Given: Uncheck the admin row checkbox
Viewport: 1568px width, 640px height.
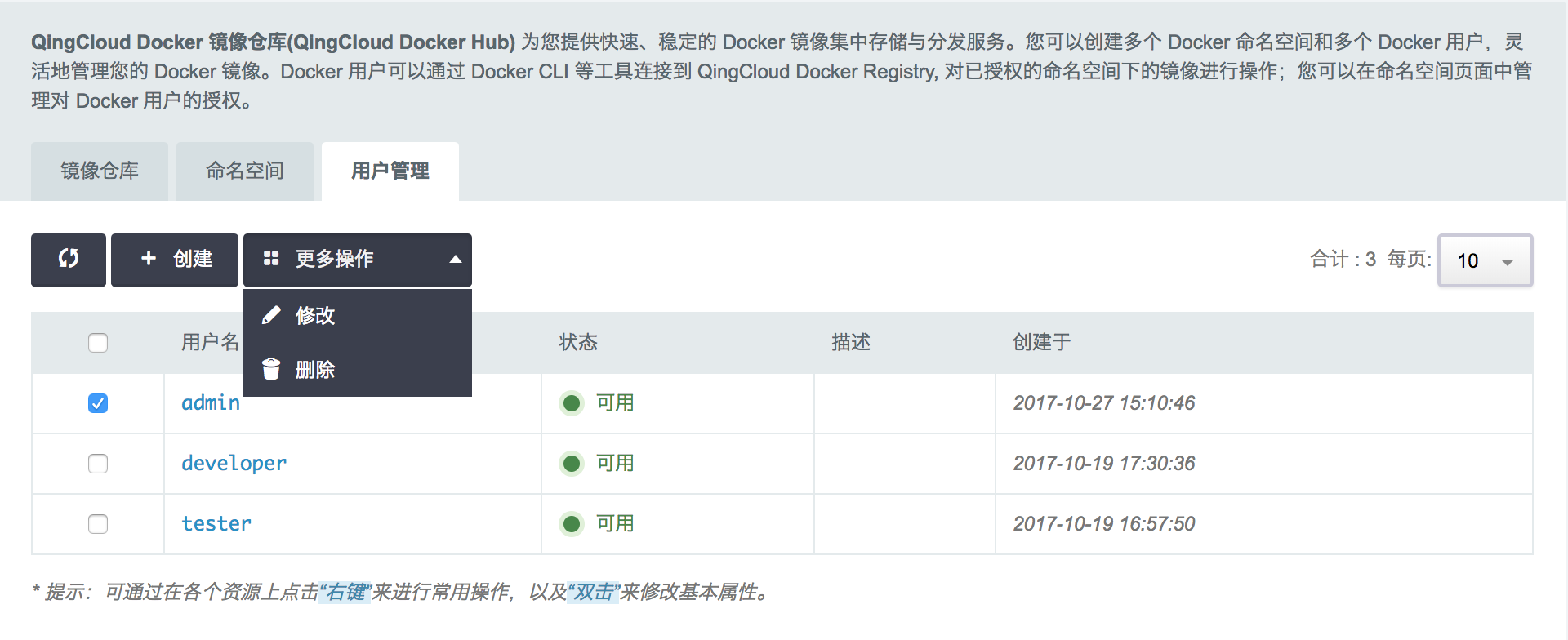Looking at the screenshot, I should [98, 403].
